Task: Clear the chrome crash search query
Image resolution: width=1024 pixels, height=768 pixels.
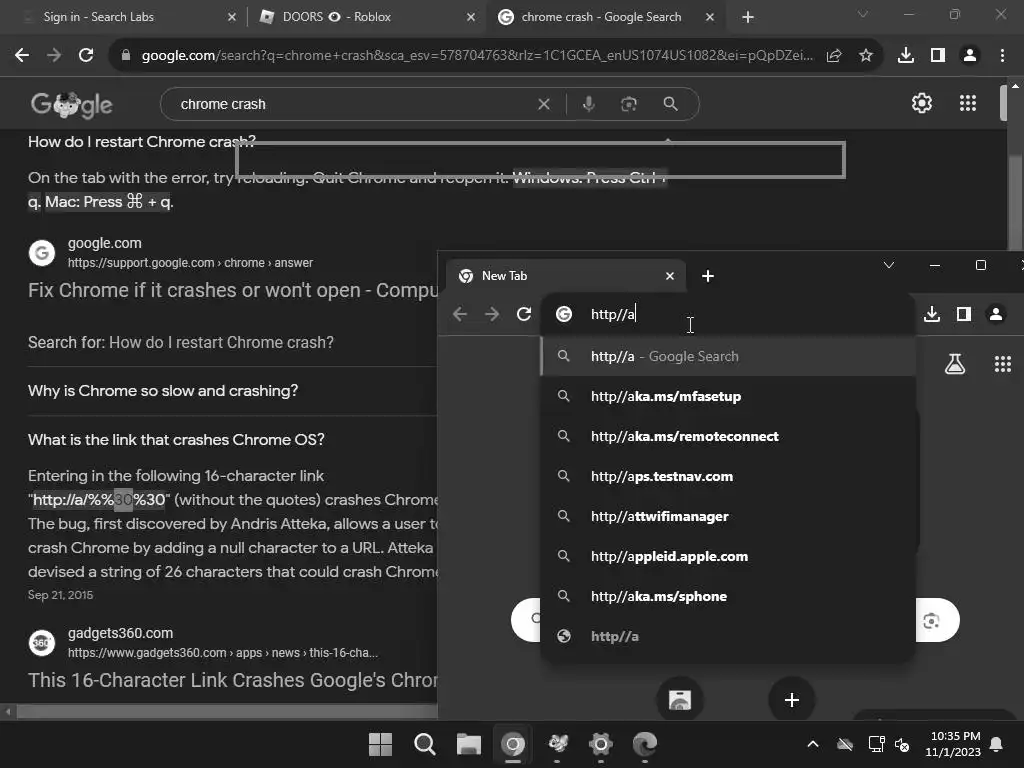Action: pyautogui.click(x=543, y=104)
